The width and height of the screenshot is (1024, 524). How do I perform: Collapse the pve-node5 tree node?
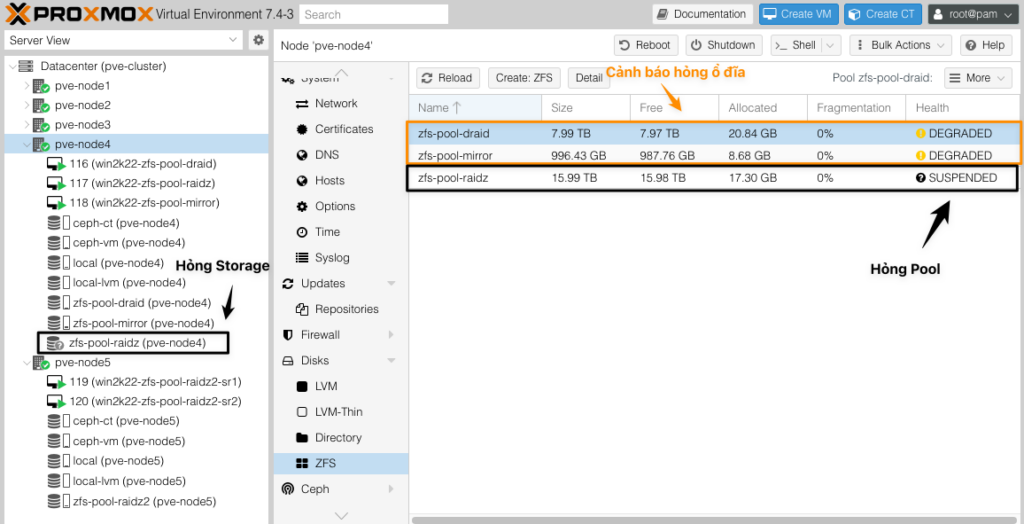[27, 362]
